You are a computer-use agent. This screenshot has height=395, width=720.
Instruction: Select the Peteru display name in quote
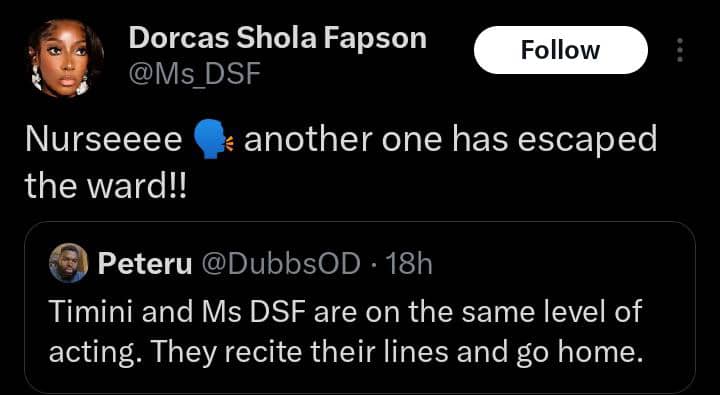pos(145,264)
